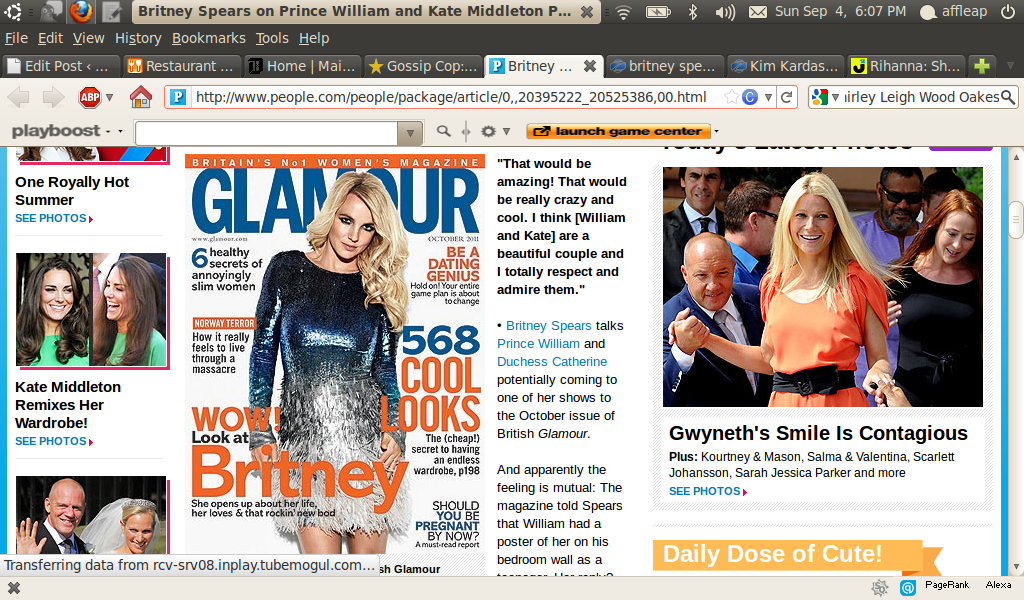Open the Prince William link
Image resolution: width=1024 pixels, height=600 pixels.
pyautogui.click(x=538, y=344)
